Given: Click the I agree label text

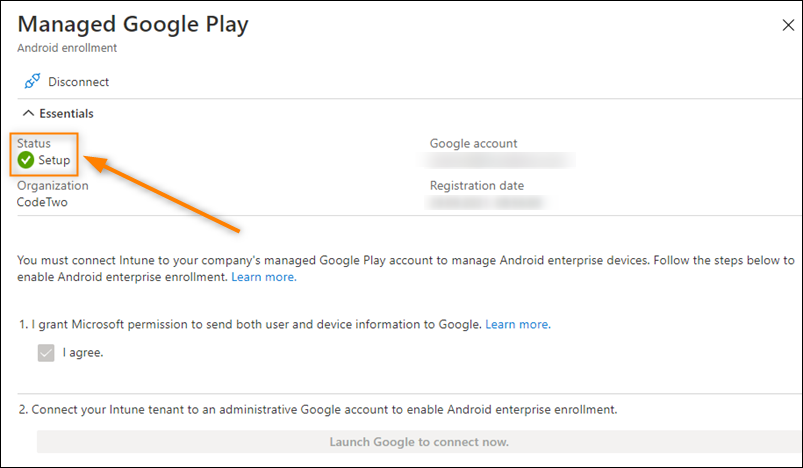Looking at the screenshot, I should 83,353.
